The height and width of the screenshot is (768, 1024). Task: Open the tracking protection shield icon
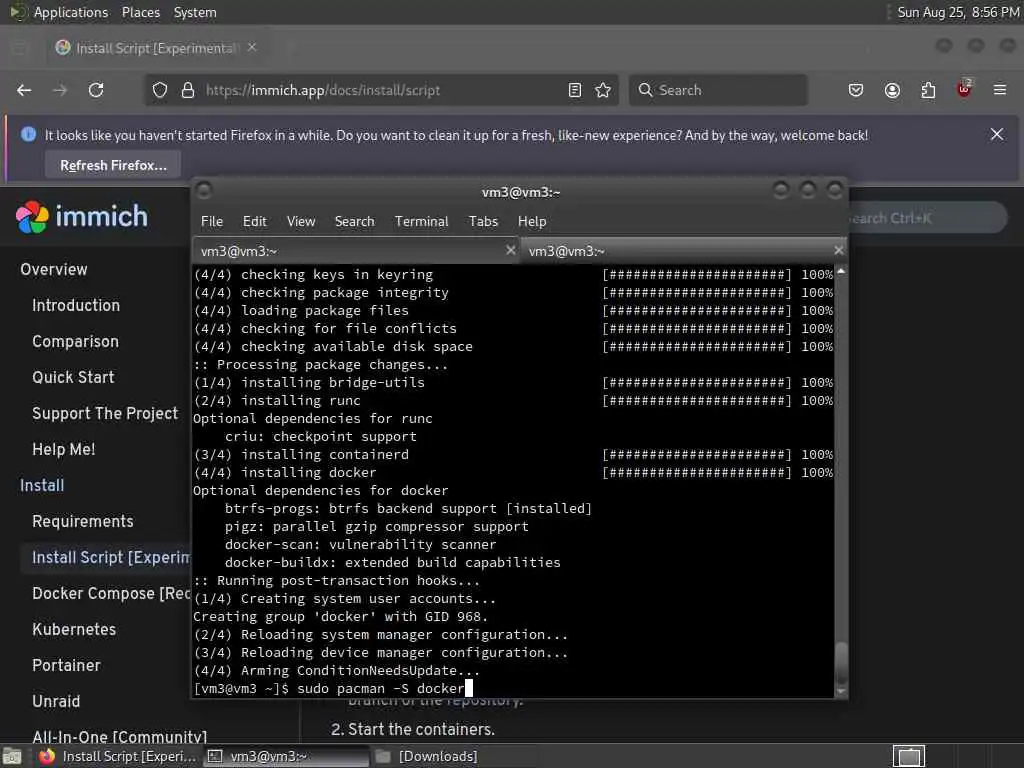160,90
